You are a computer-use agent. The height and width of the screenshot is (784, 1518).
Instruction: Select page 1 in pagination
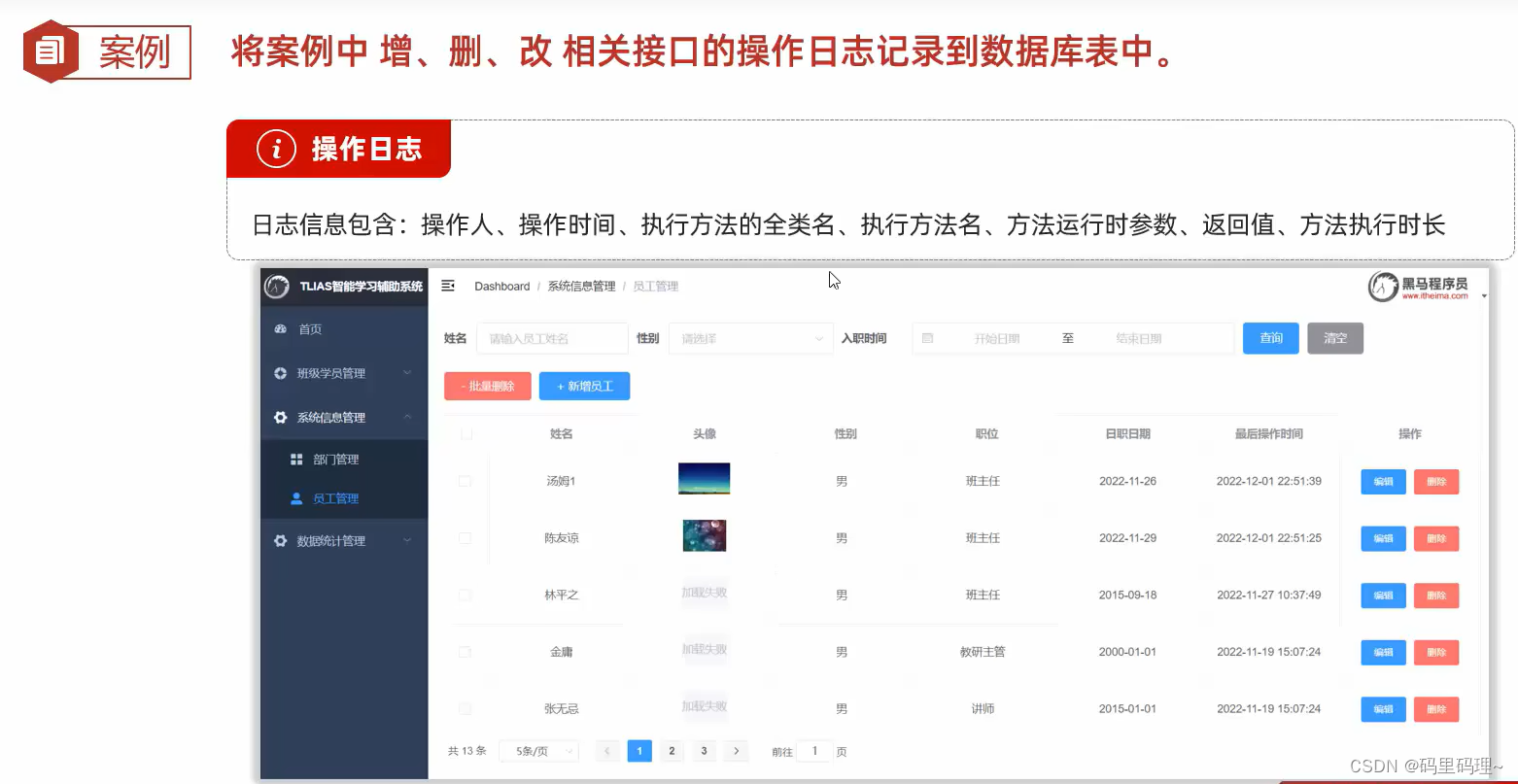click(x=639, y=751)
